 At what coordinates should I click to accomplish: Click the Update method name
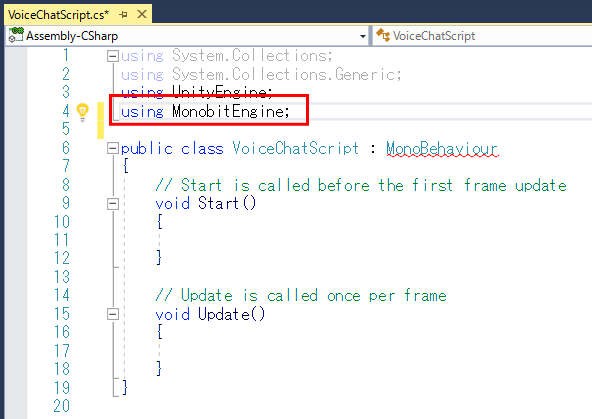pyautogui.click(x=224, y=314)
